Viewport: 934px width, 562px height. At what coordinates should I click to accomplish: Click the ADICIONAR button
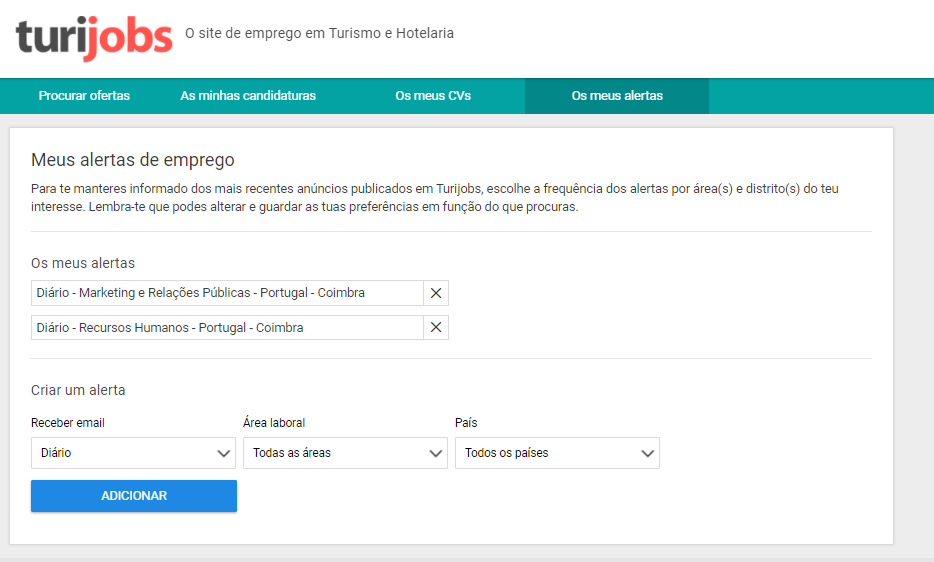(x=134, y=496)
